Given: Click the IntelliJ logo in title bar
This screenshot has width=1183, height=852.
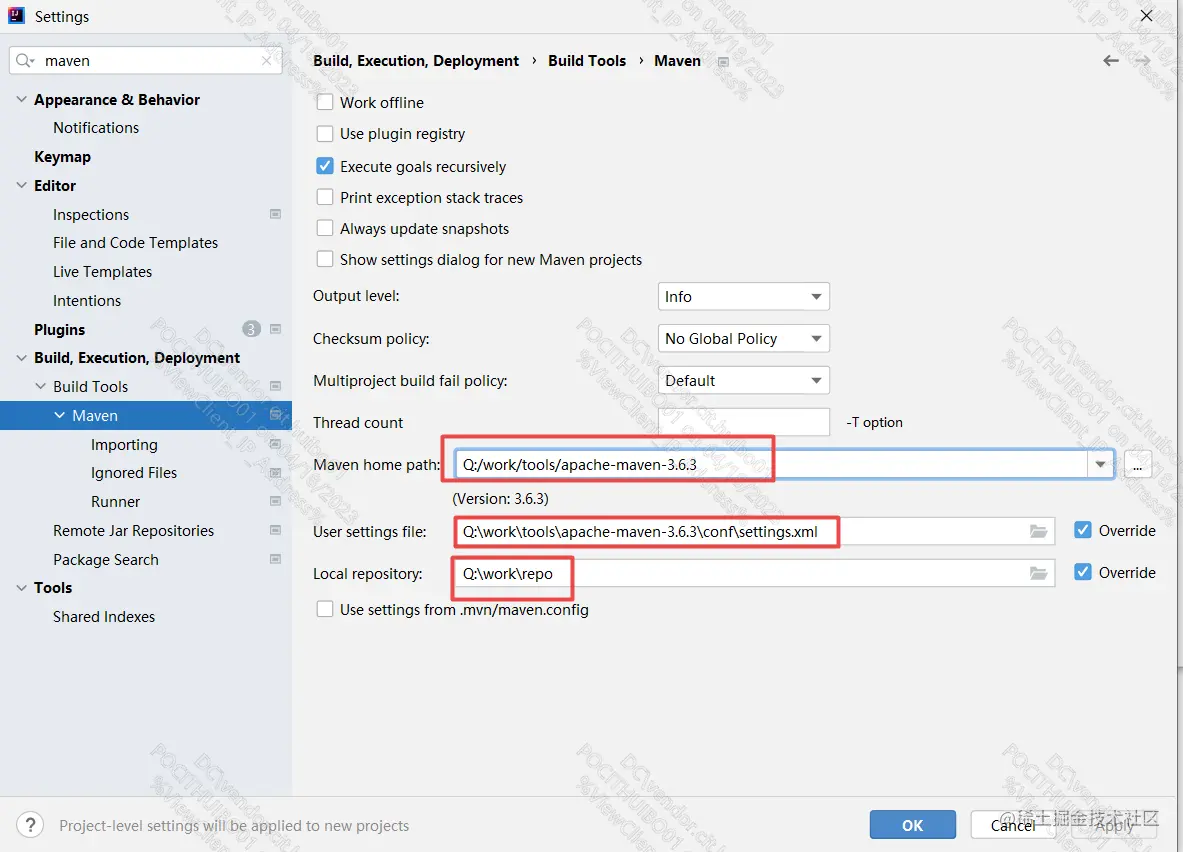Looking at the screenshot, I should click(x=17, y=16).
